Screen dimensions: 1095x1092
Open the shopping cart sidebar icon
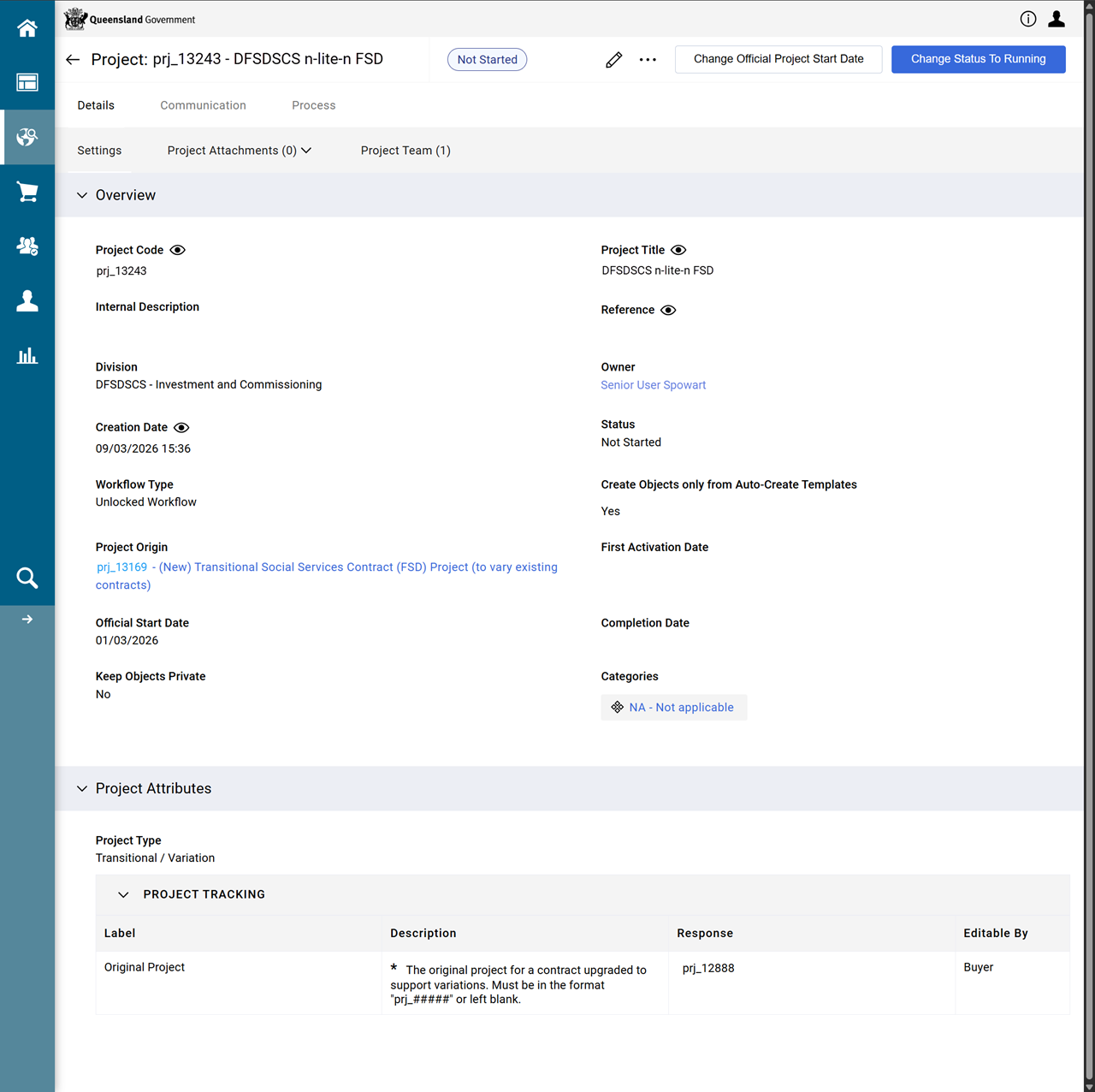point(27,193)
